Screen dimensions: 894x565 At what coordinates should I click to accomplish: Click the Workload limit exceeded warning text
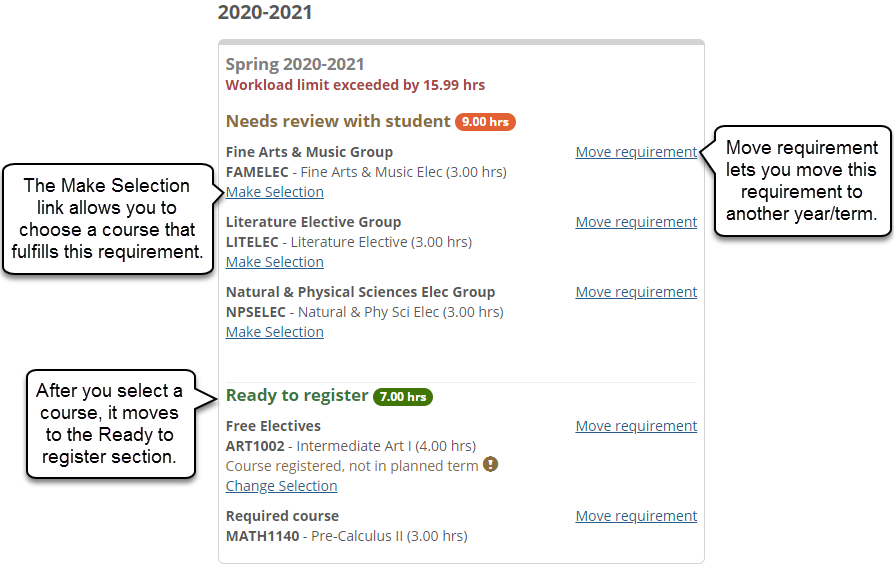click(355, 85)
